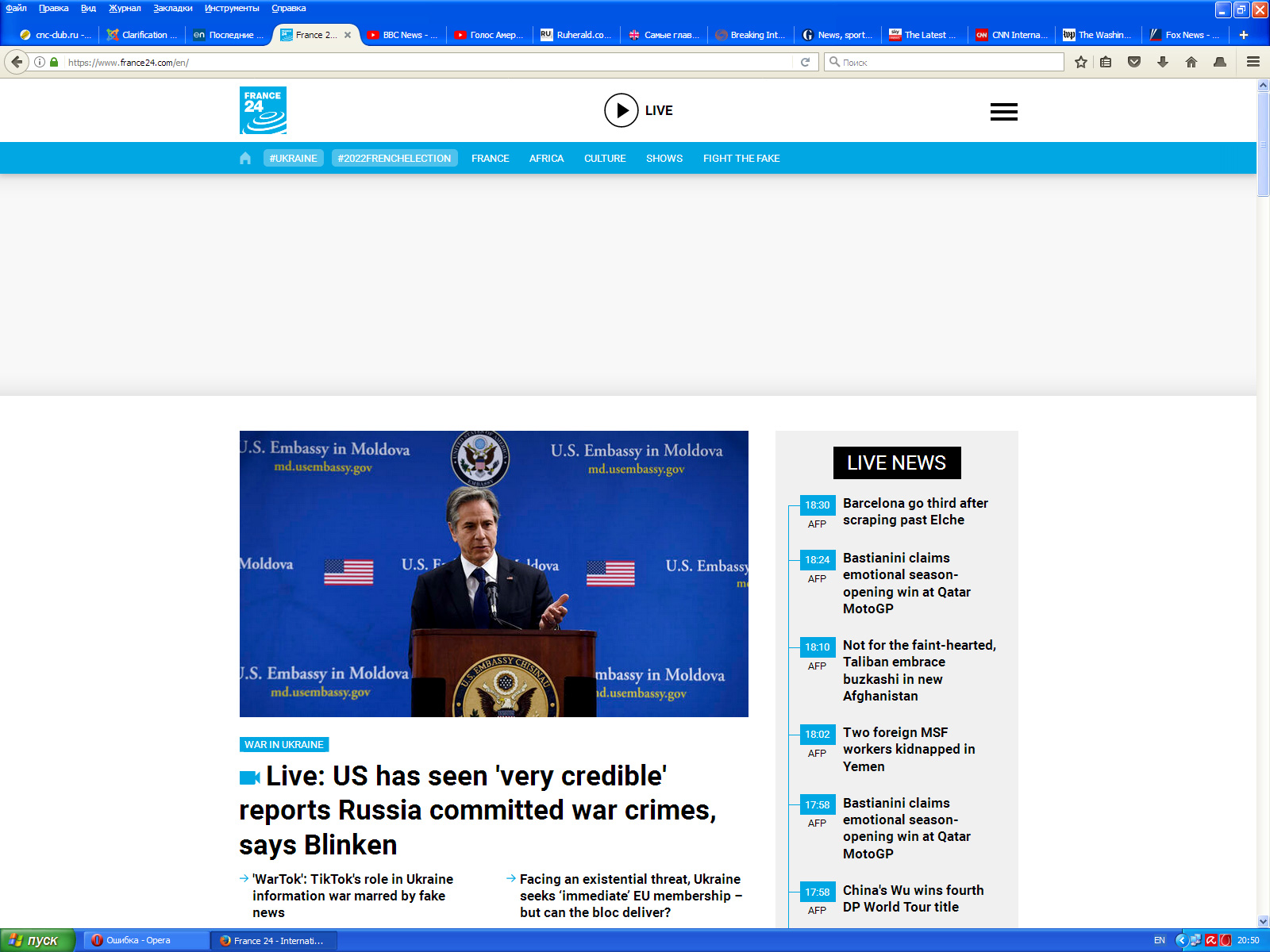The width and height of the screenshot is (1270, 952).
Task: Click the hat-shaped toolbar icon
Action: (1220, 62)
